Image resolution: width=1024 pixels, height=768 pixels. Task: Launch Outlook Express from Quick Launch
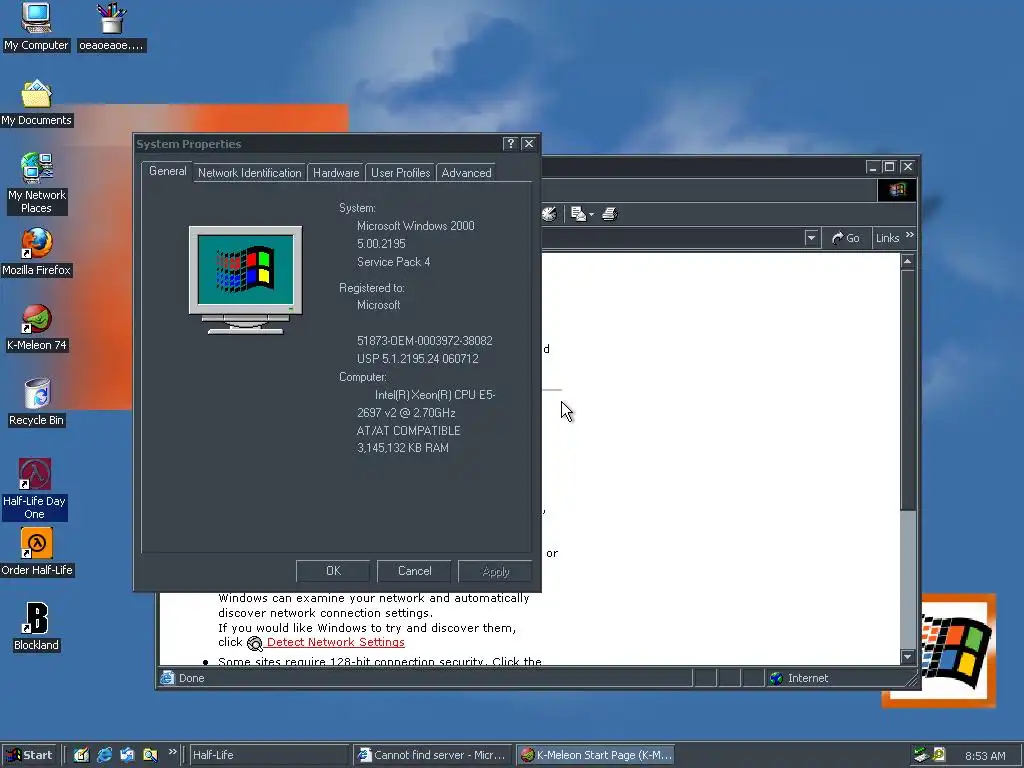click(x=127, y=755)
